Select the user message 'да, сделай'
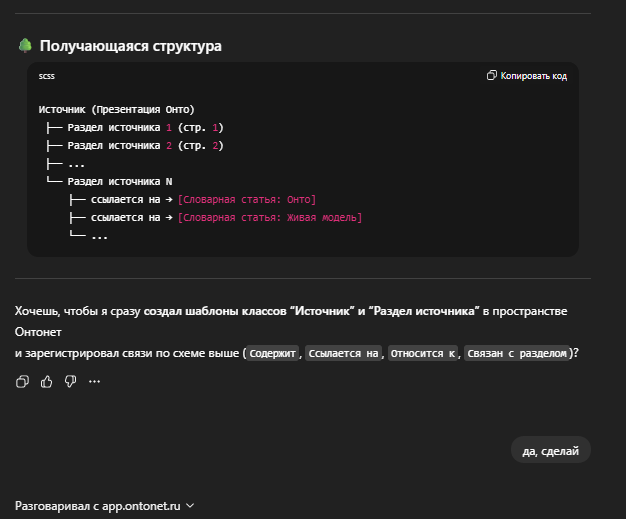626x519 pixels. click(x=551, y=451)
